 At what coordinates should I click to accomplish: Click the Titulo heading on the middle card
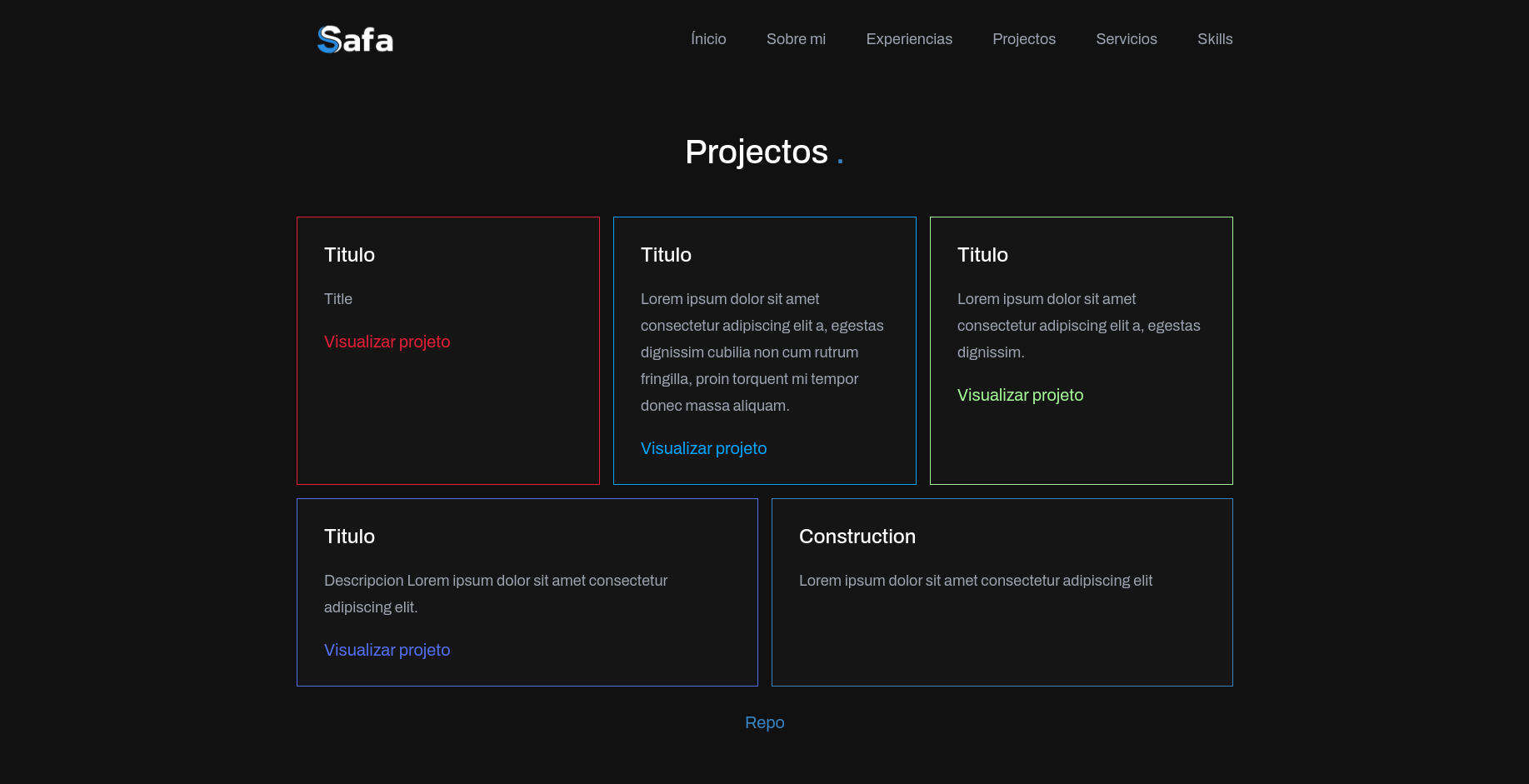(x=666, y=255)
